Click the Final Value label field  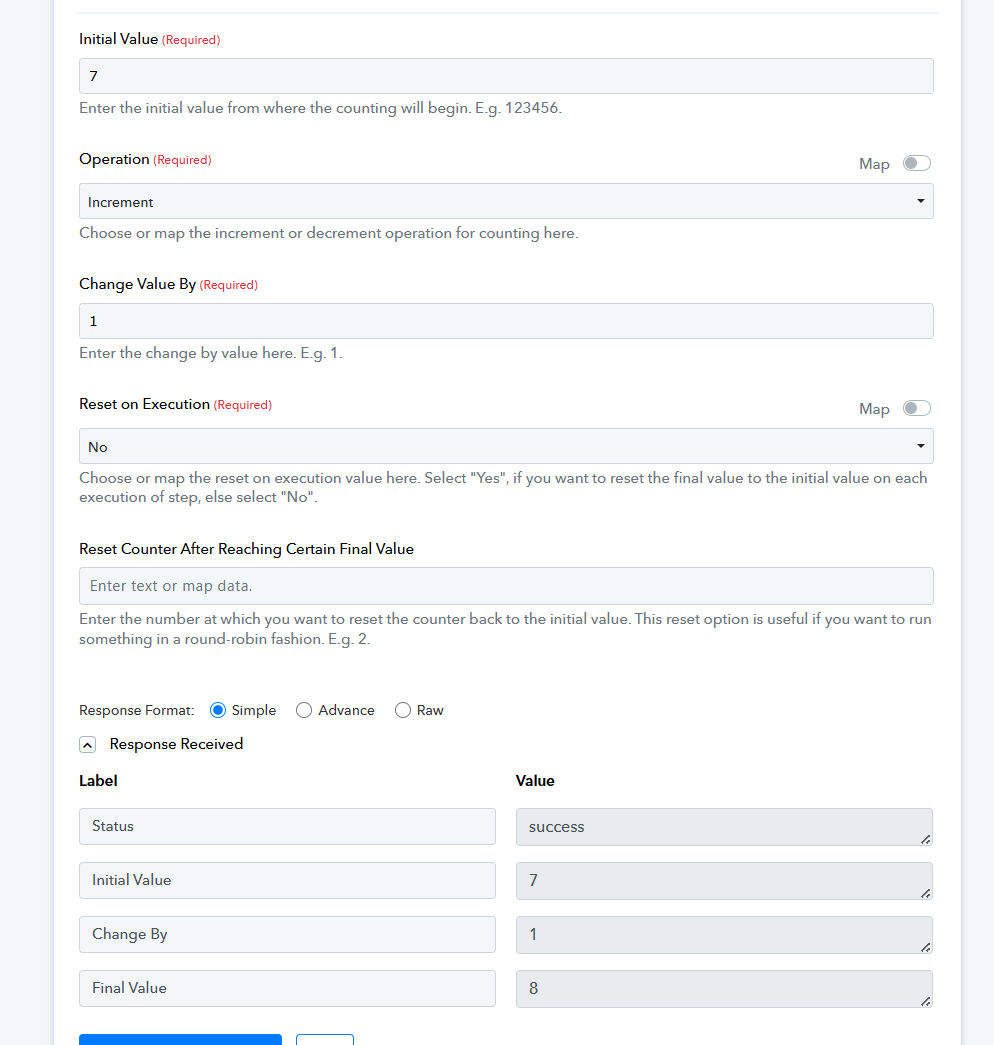[x=287, y=988]
